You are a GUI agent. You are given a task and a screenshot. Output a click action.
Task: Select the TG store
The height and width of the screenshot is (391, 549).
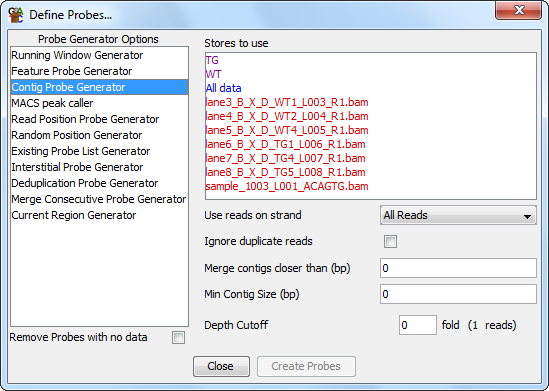(x=370, y=60)
